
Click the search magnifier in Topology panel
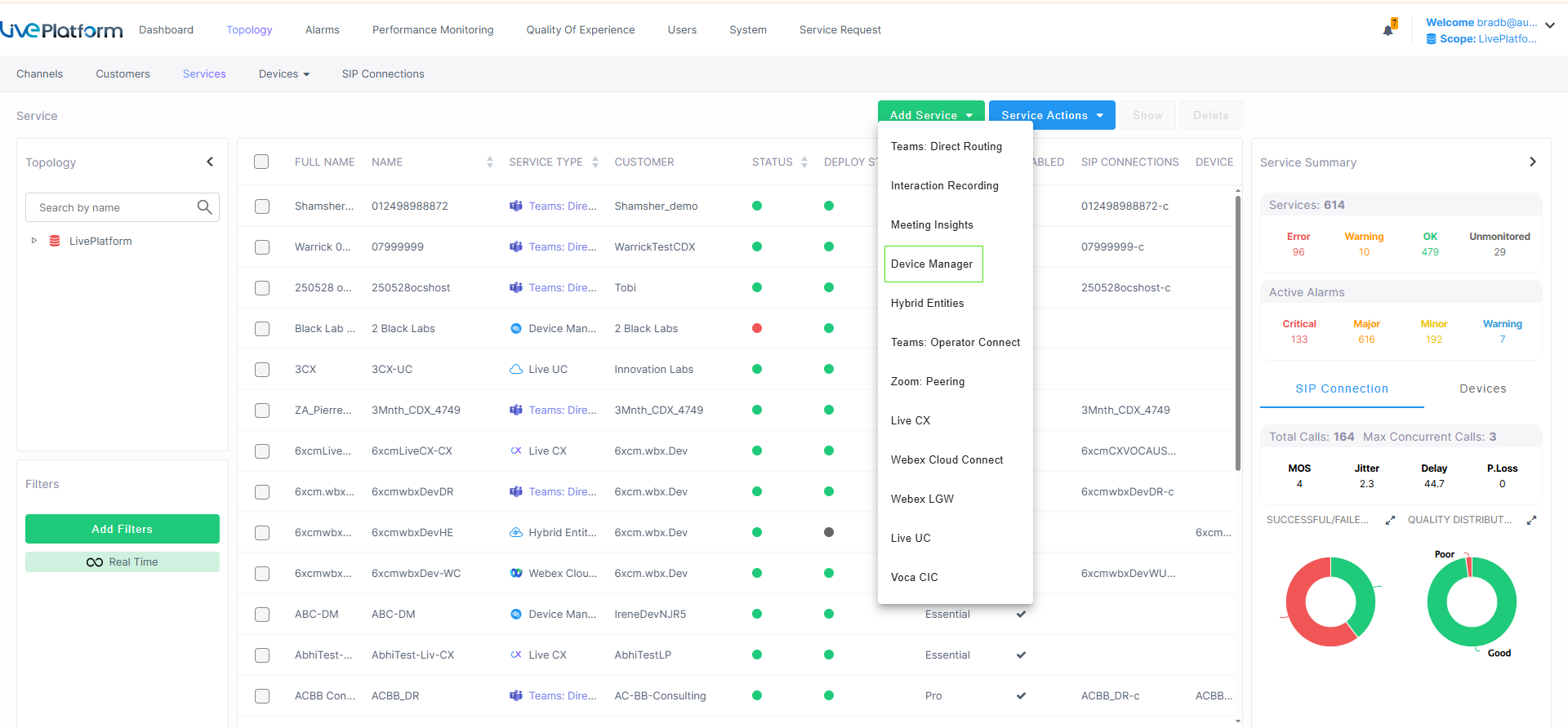point(204,207)
